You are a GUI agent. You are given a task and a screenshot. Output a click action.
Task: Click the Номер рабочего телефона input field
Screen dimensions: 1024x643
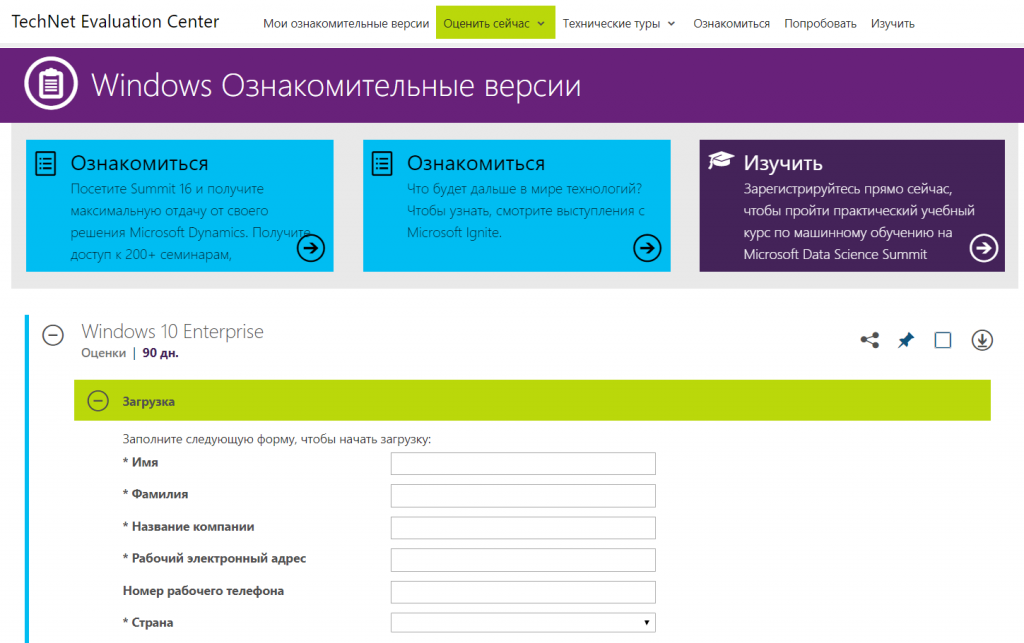(523, 591)
